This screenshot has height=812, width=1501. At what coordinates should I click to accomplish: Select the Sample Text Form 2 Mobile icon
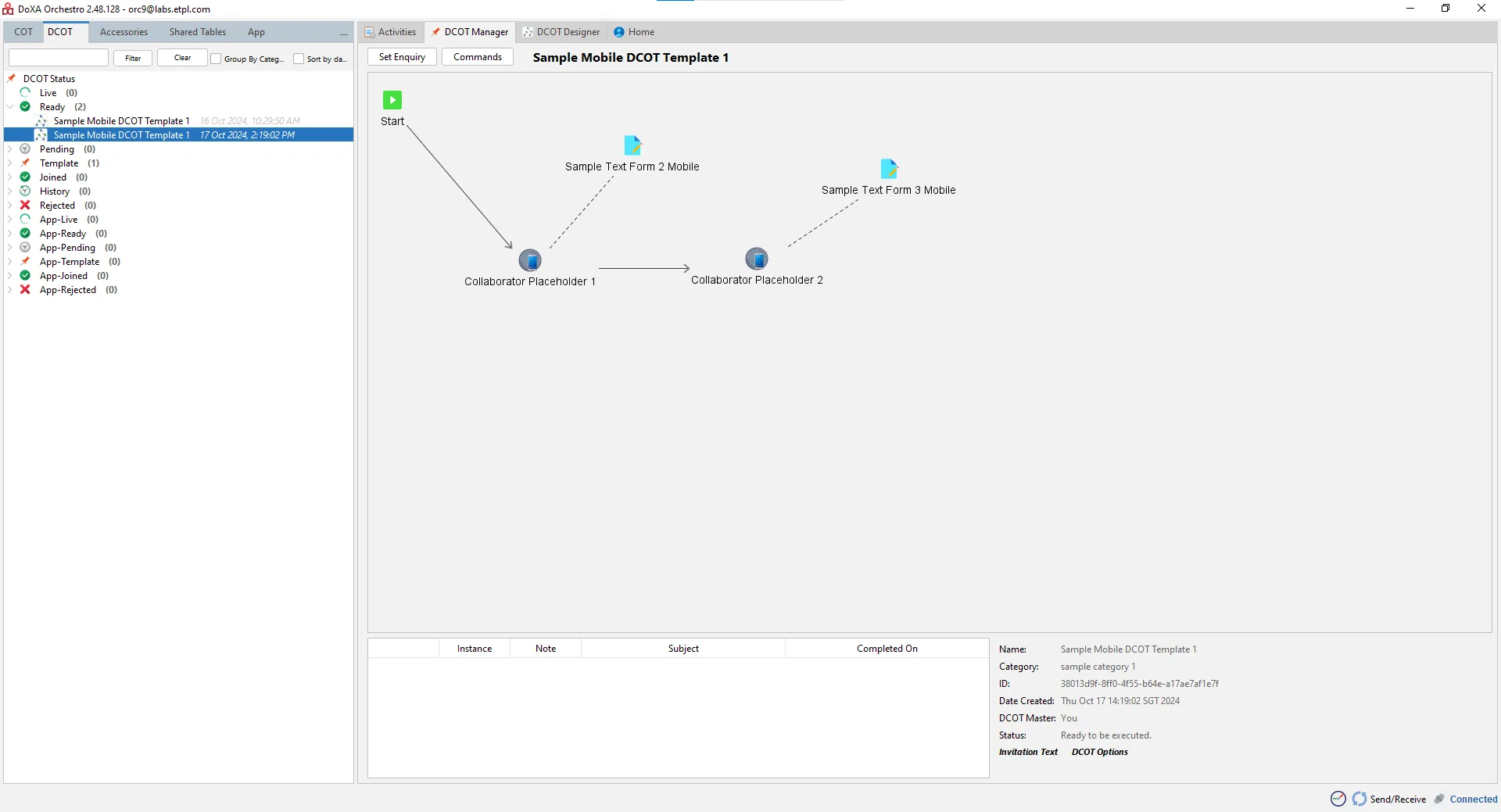(632, 145)
